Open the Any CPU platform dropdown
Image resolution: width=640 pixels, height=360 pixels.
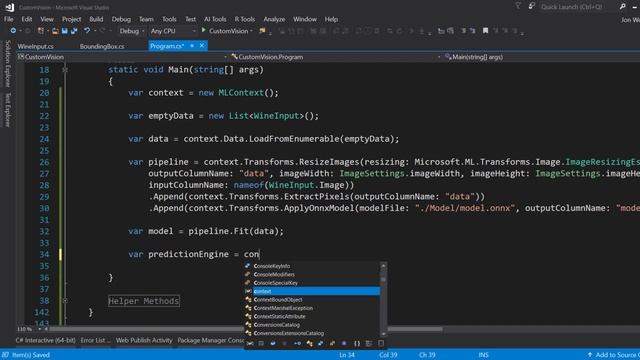173,31
